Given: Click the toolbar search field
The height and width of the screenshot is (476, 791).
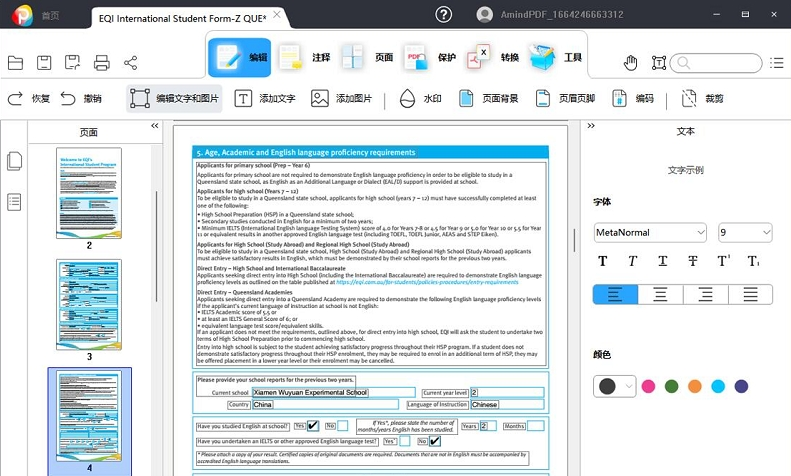Looking at the screenshot, I should coord(716,63).
